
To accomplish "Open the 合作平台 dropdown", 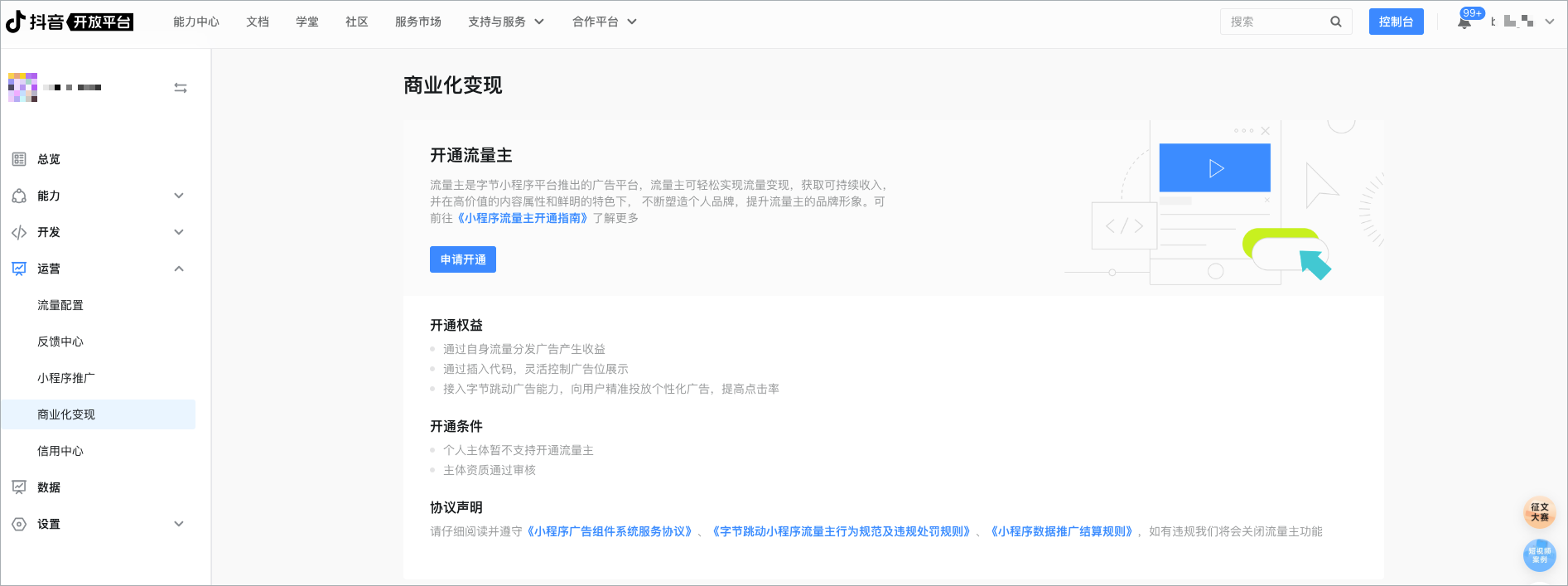I will (605, 22).
